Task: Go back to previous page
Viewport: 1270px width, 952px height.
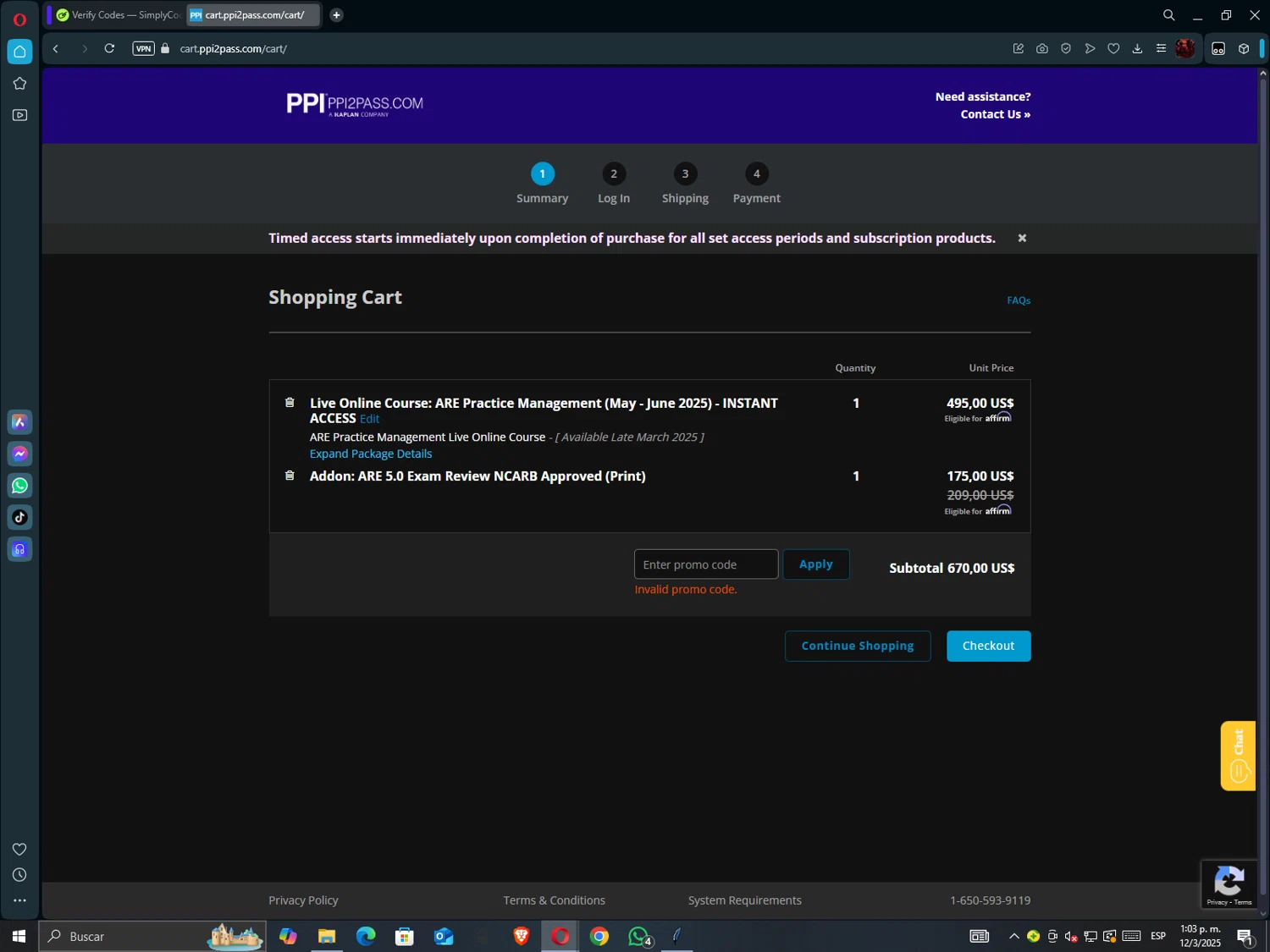Action: coord(56,48)
